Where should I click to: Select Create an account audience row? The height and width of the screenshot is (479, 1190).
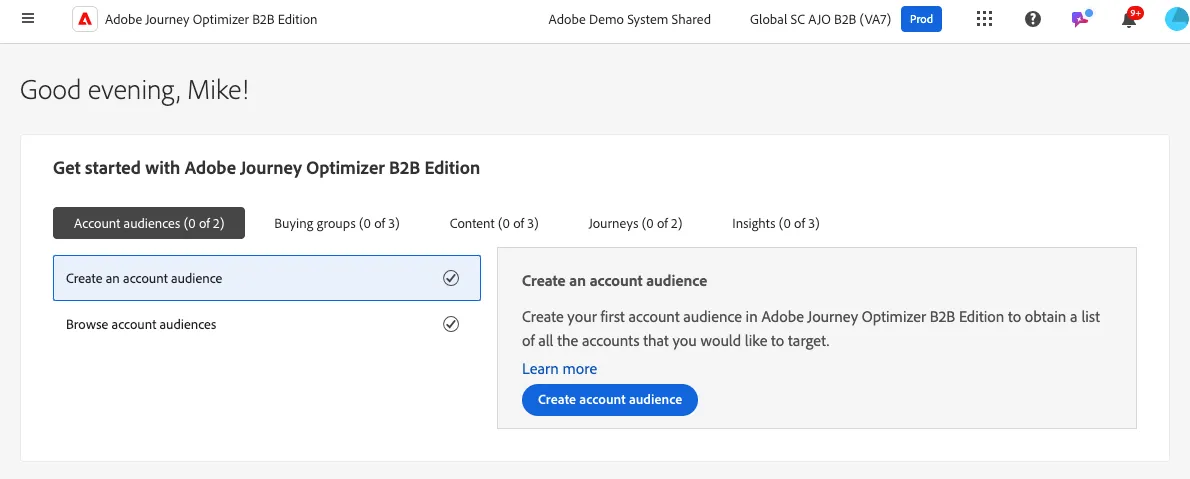(266, 278)
